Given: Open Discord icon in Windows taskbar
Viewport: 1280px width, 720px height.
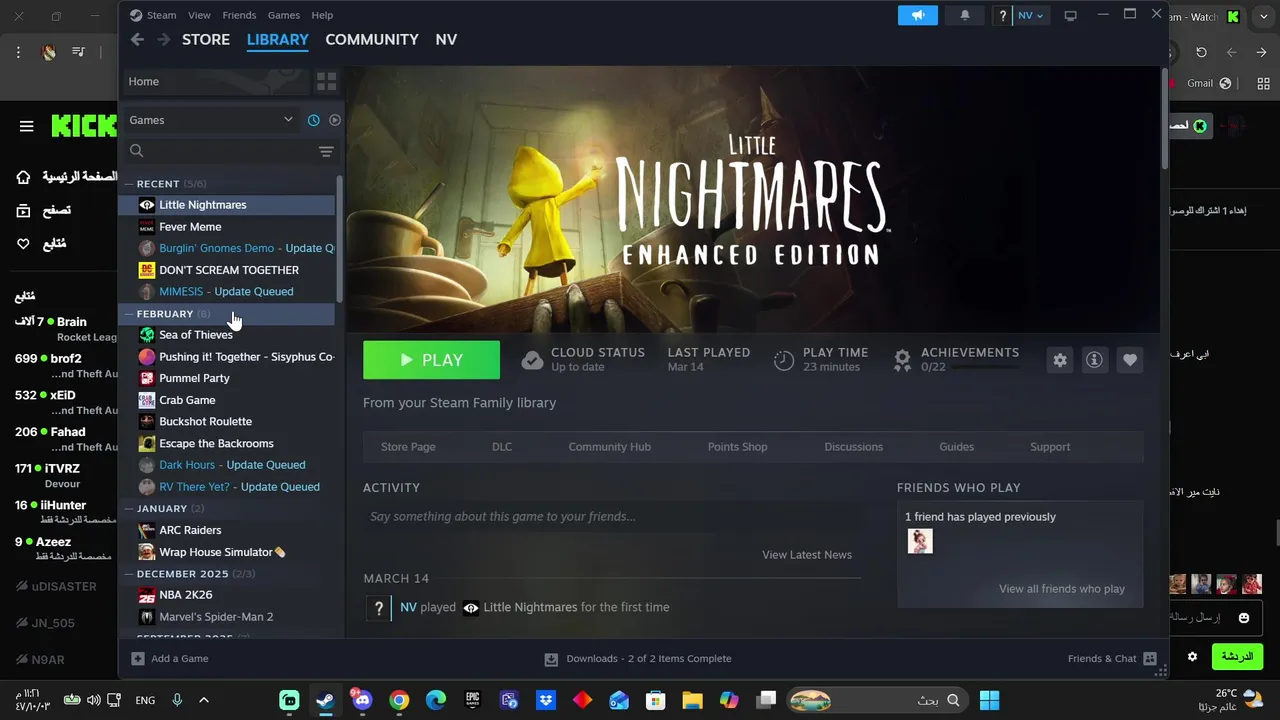Looking at the screenshot, I should (362, 700).
